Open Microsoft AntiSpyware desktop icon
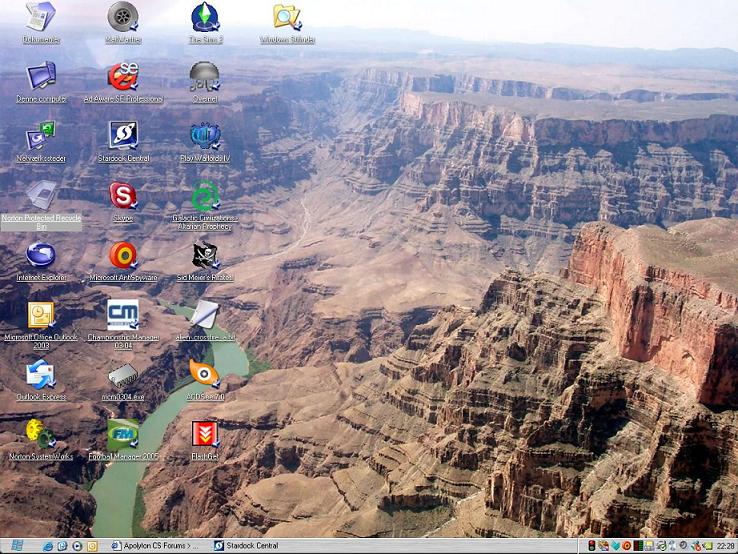This screenshot has height=554, width=738. pyautogui.click(x=123, y=255)
